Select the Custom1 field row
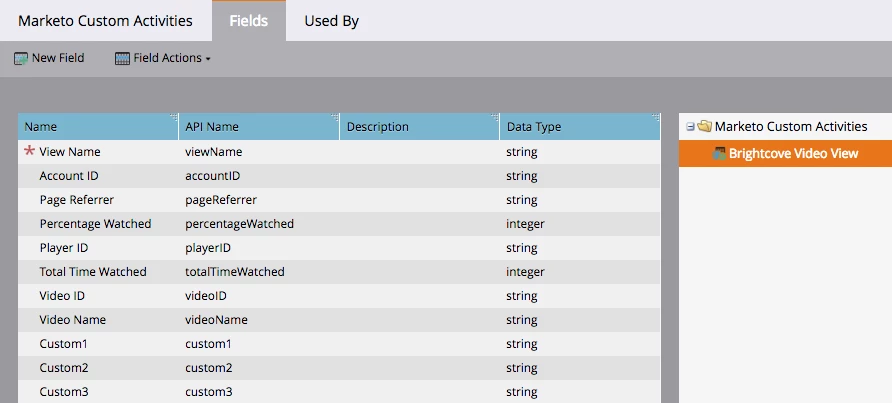 [339, 343]
